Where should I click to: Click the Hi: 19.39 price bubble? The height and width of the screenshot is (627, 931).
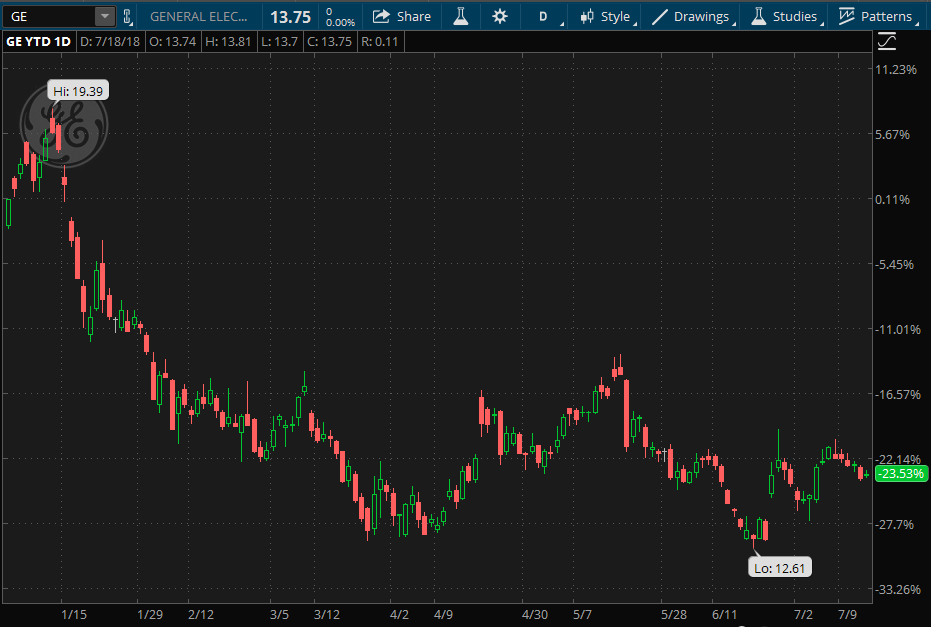coord(78,91)
